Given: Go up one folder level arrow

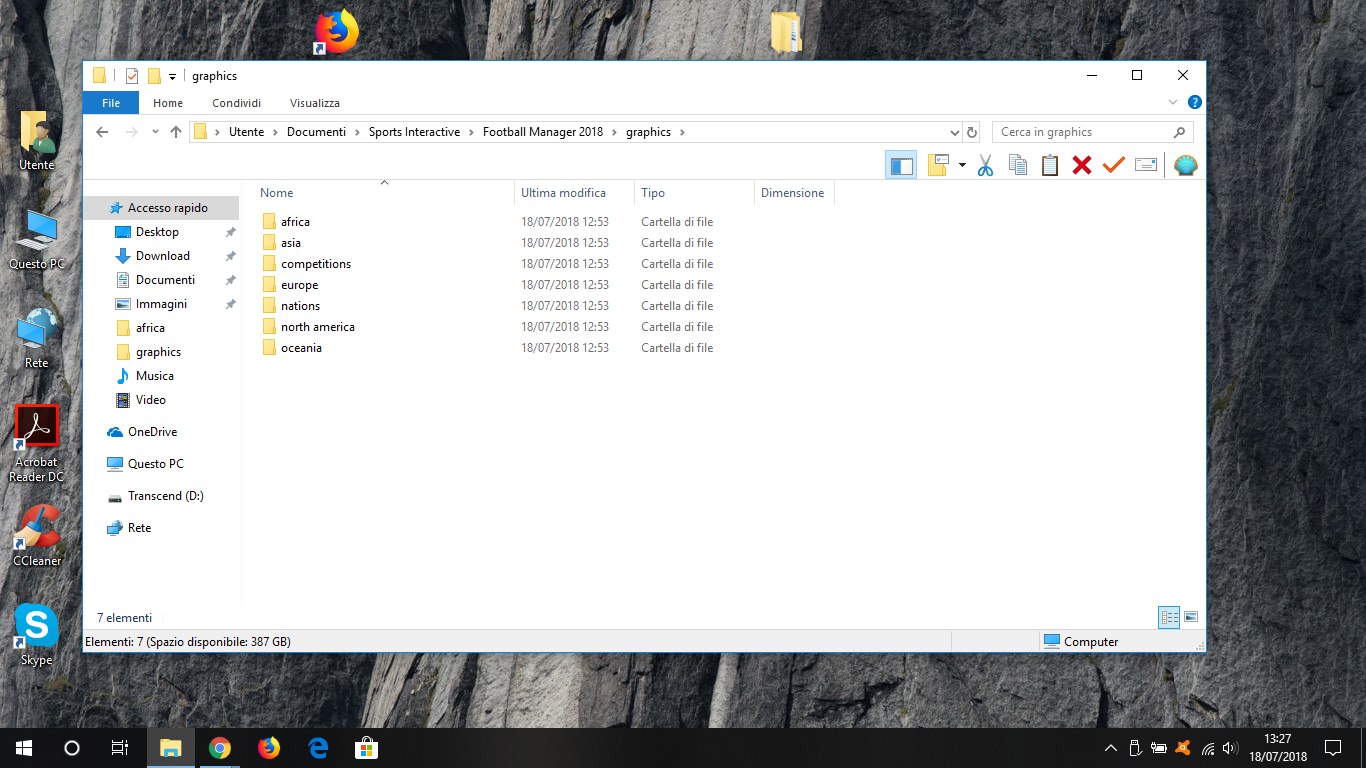Looking at the screenshot, I should 176,132.
